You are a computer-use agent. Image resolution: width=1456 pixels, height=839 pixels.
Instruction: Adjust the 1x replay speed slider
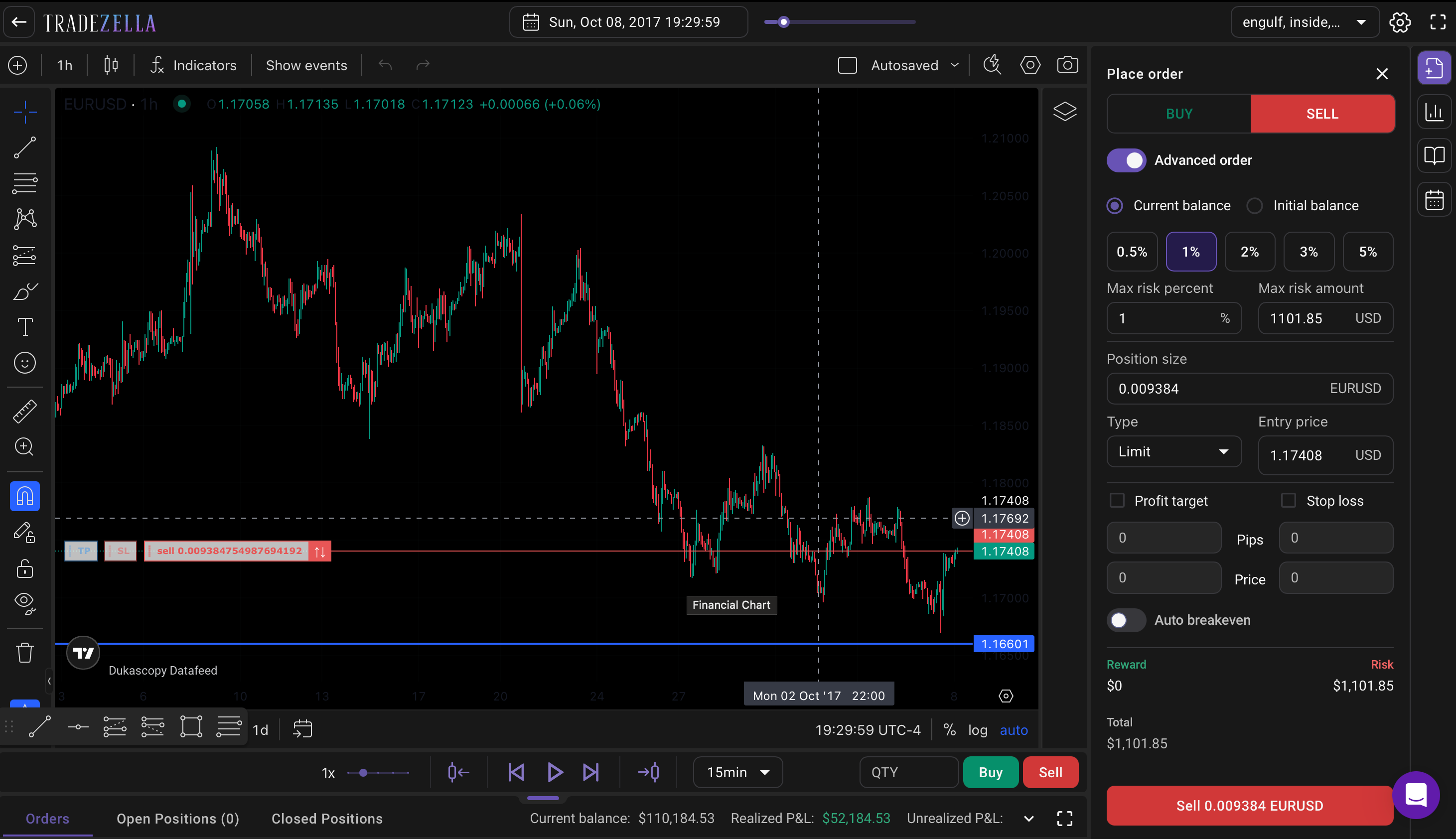378,773
